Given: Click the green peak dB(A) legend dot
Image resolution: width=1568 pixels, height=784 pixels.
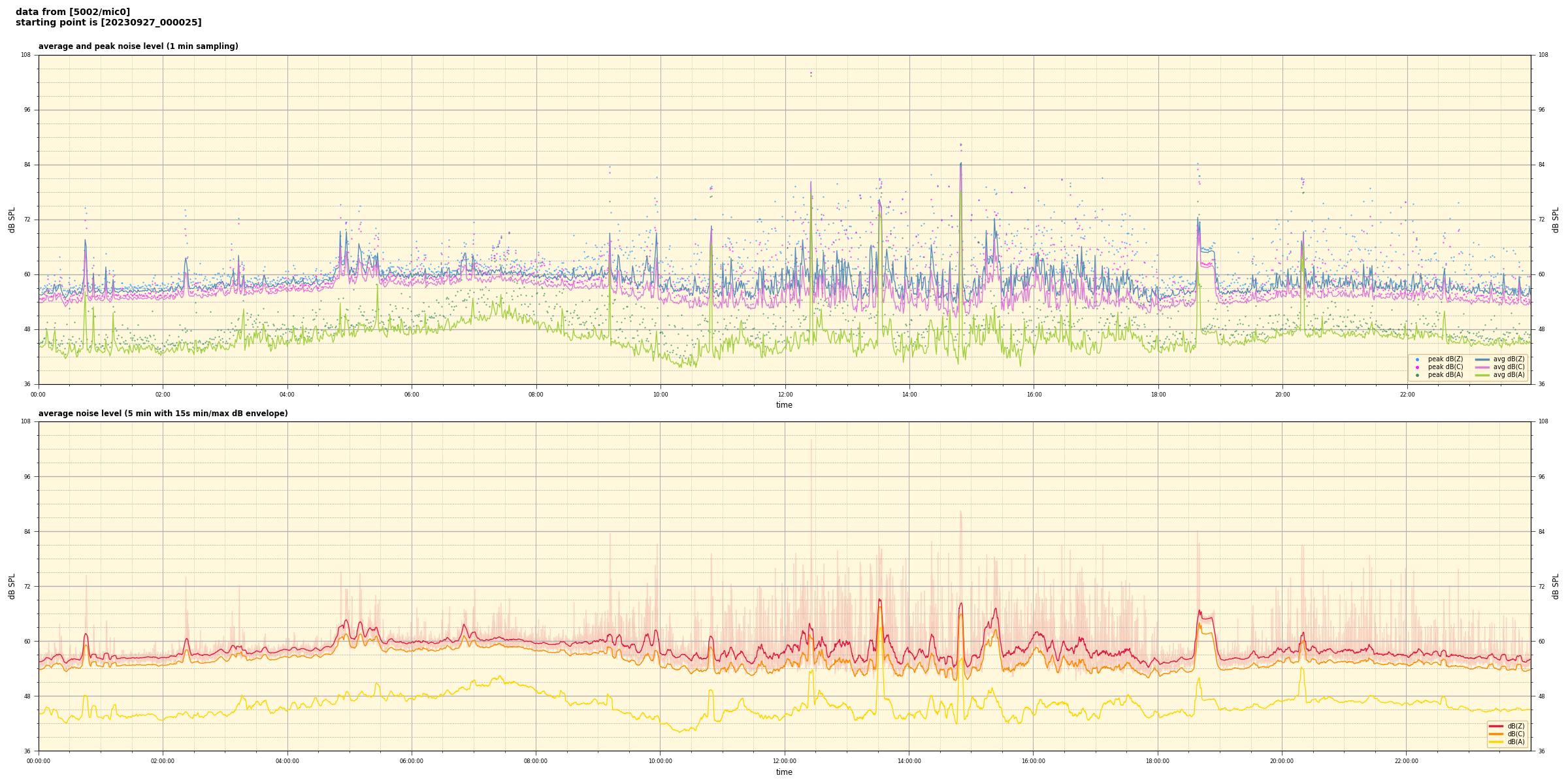Looking at the screenshot, I should (1417, 375).
